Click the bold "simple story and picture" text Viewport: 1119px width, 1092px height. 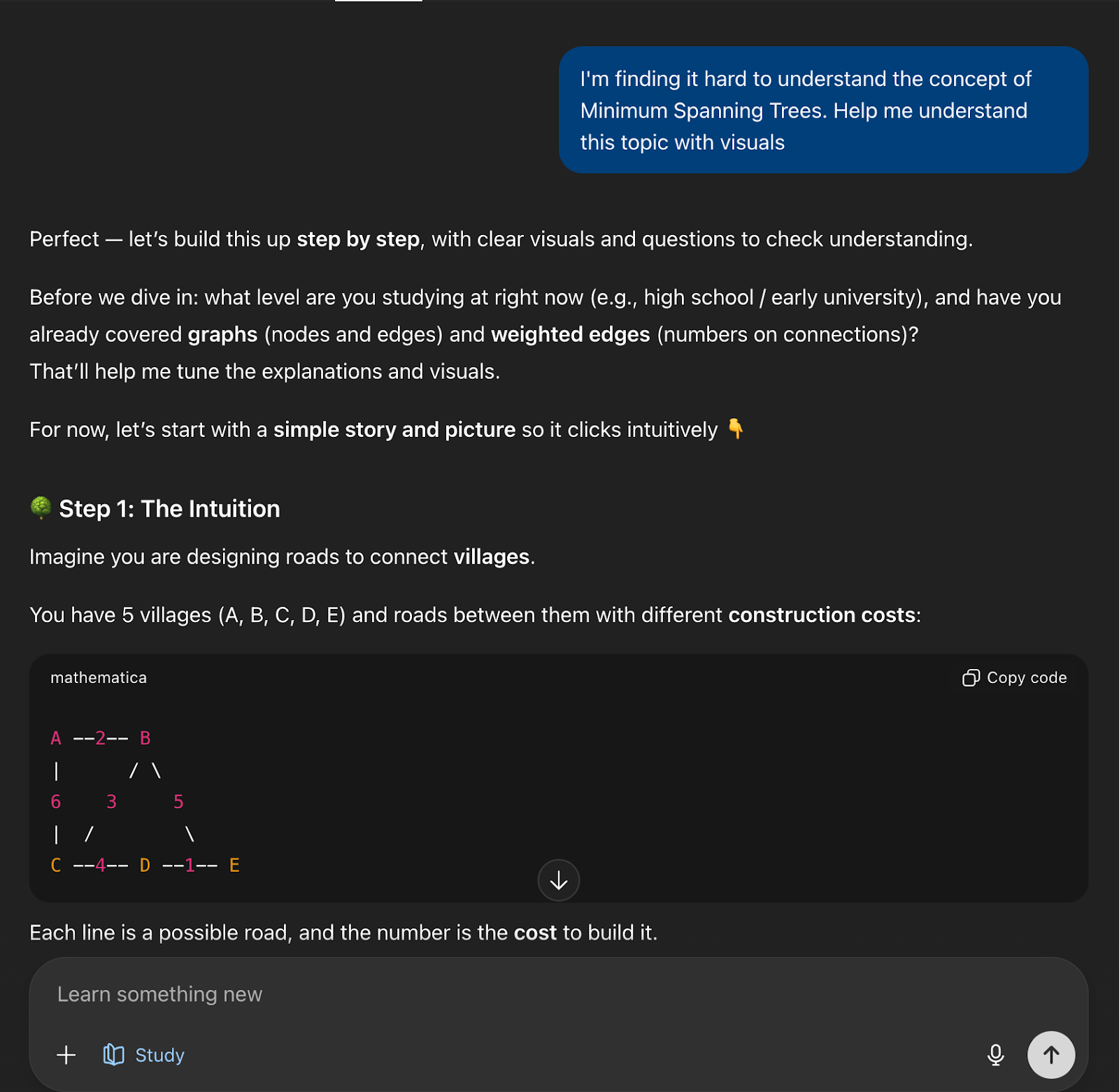coord(394,429)
